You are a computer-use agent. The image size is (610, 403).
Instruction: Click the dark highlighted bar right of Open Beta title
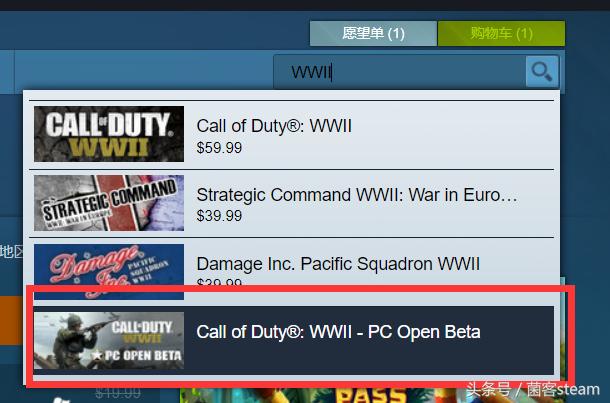point(517,341)
